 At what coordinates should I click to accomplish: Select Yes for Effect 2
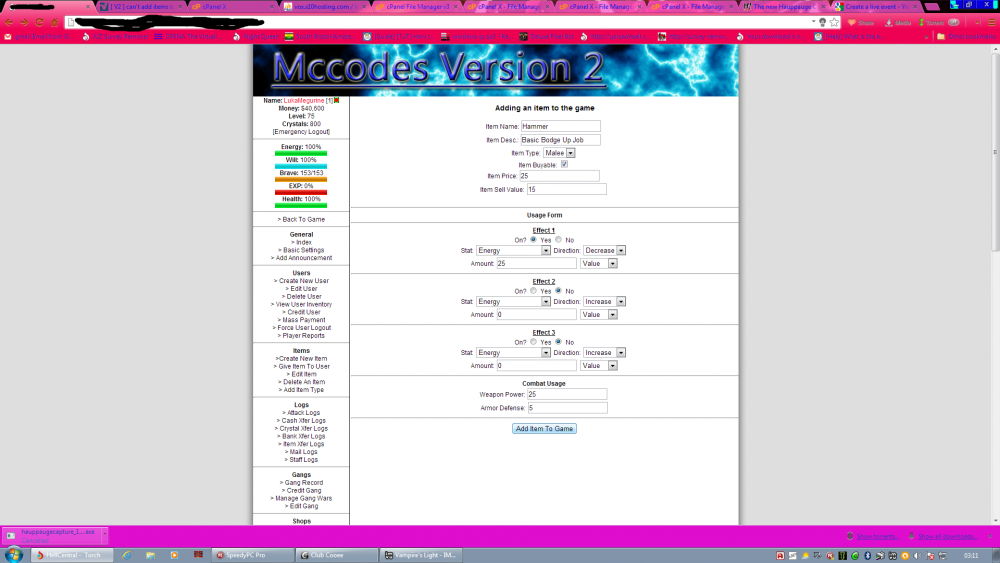coord(532,290)
